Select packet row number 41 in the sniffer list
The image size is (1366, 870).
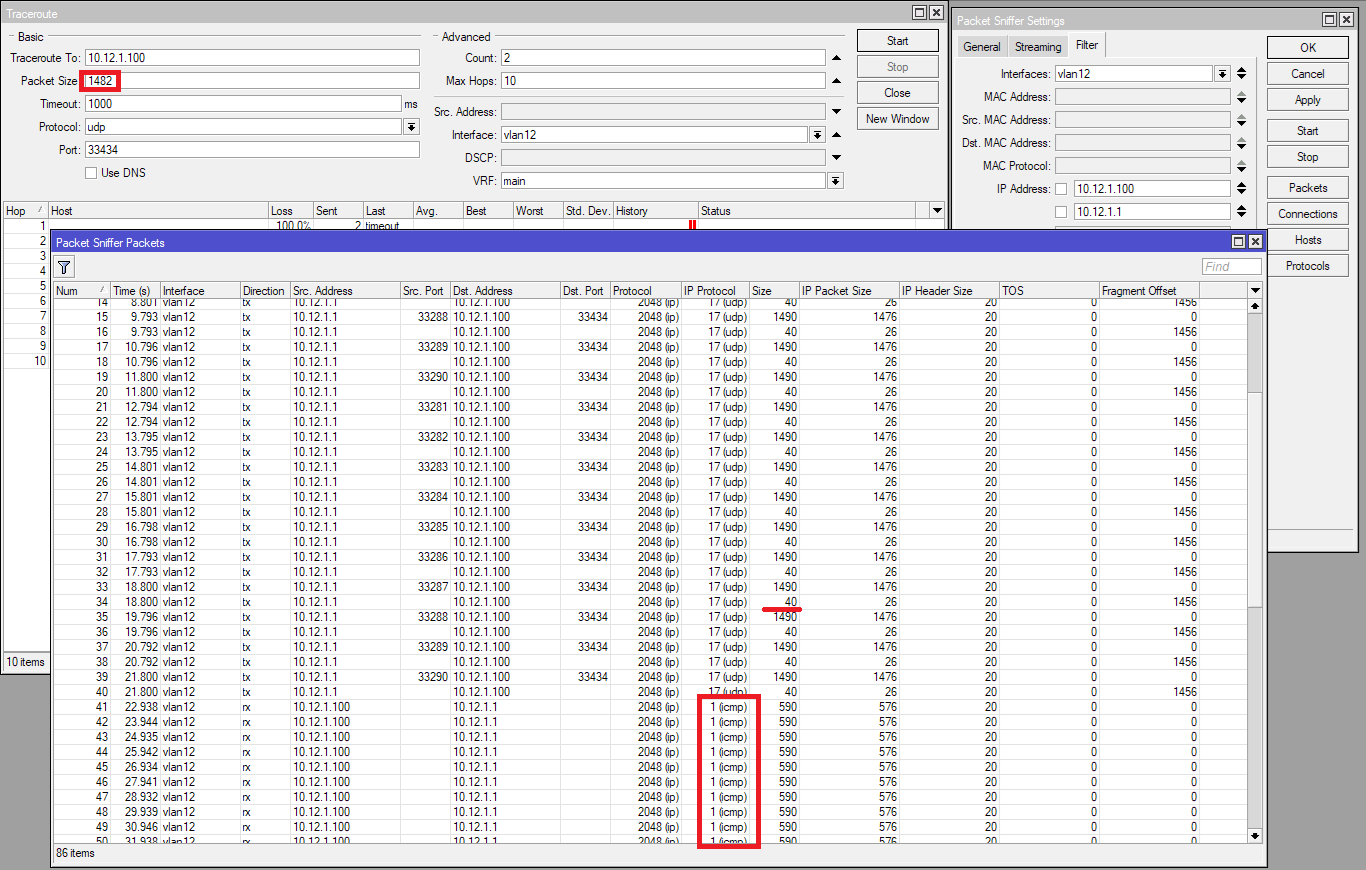click(x=650, y=707)
